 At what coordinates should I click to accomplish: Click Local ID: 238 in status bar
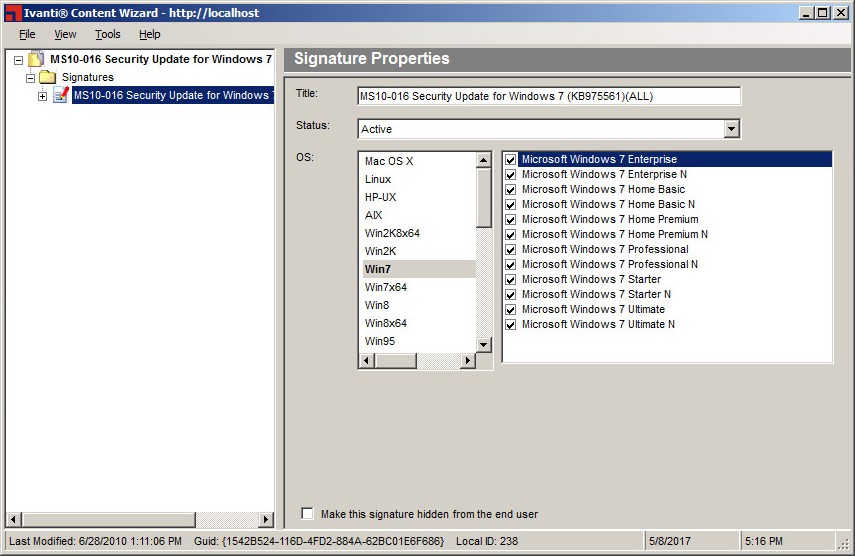point(487,541)
